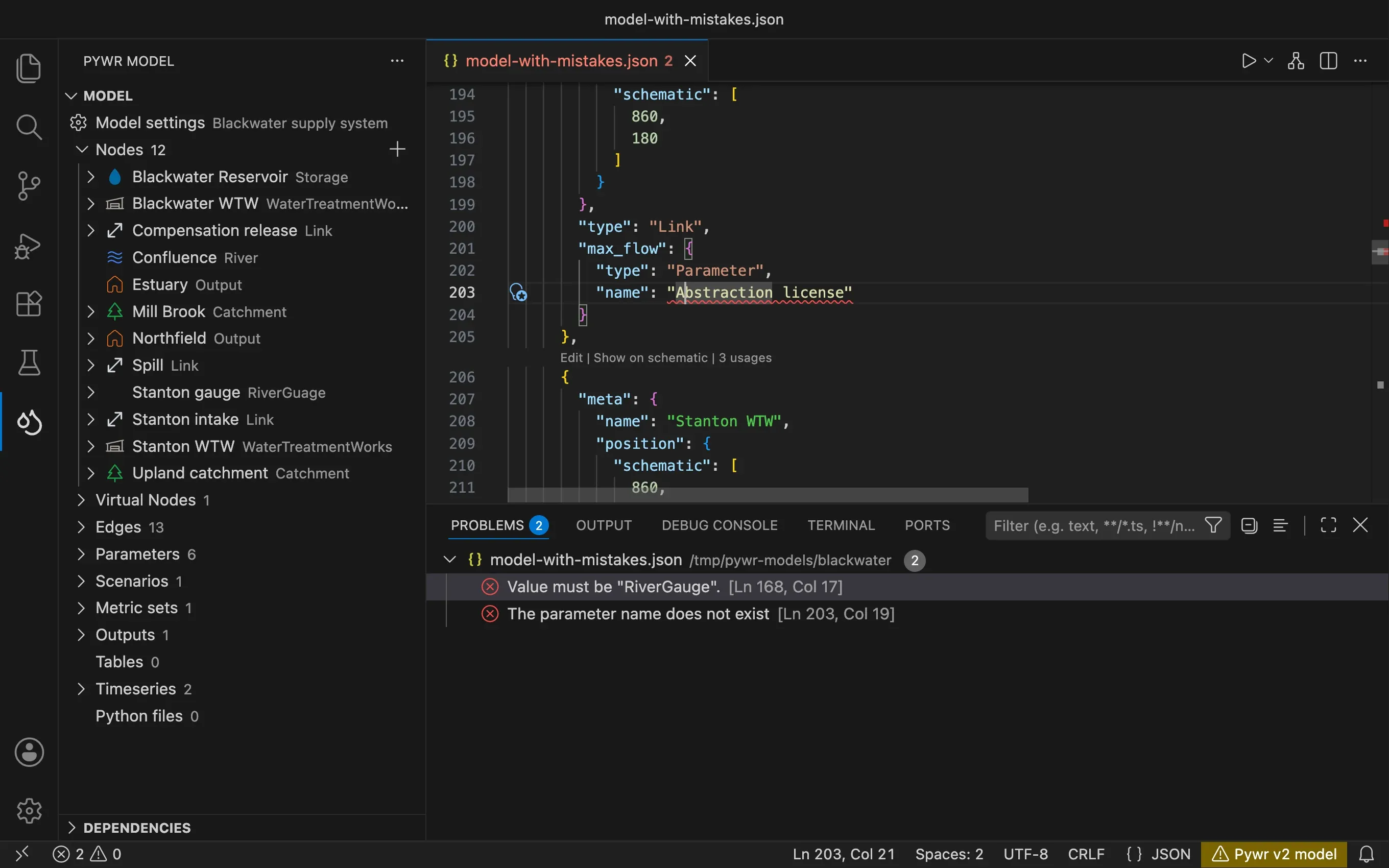This screenshot has height=868, width=1389.
Task: Toggle view as table or tree icon
Action: (x=1280, y=525)
